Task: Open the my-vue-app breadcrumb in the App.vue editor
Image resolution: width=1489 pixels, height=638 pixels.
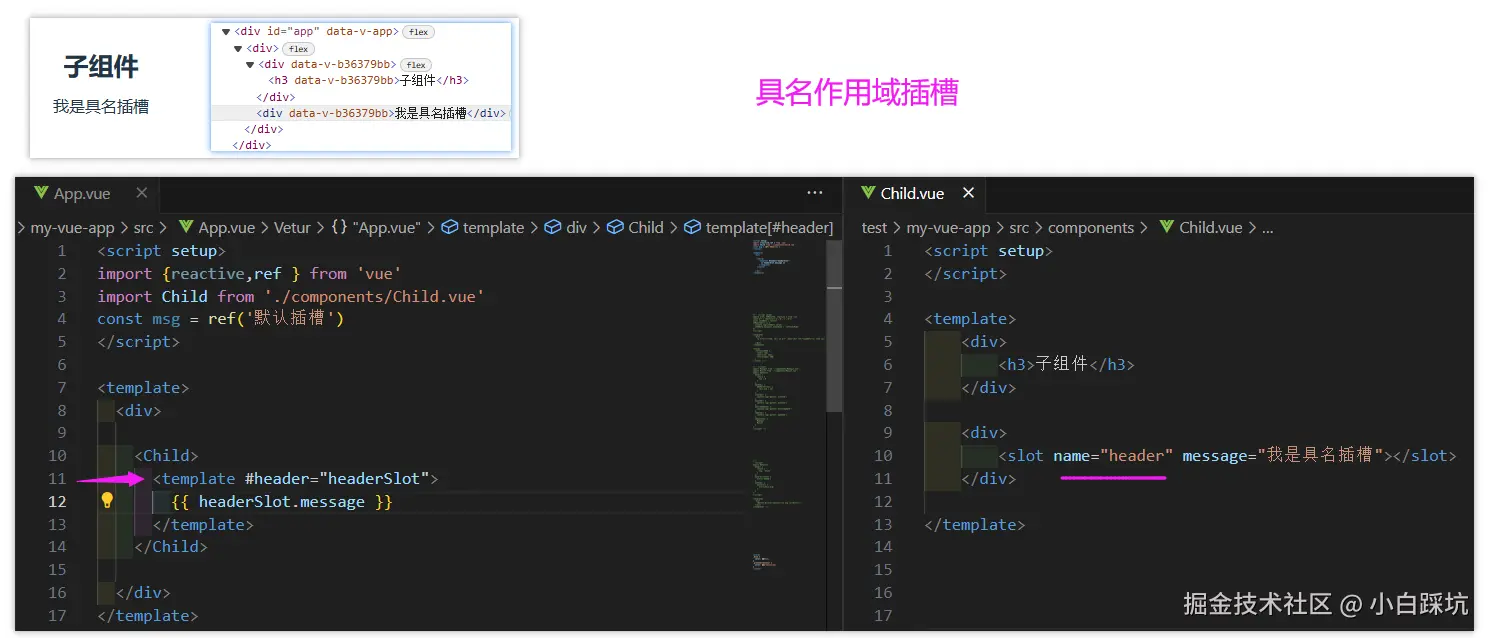Action: (x=73, y=227)
